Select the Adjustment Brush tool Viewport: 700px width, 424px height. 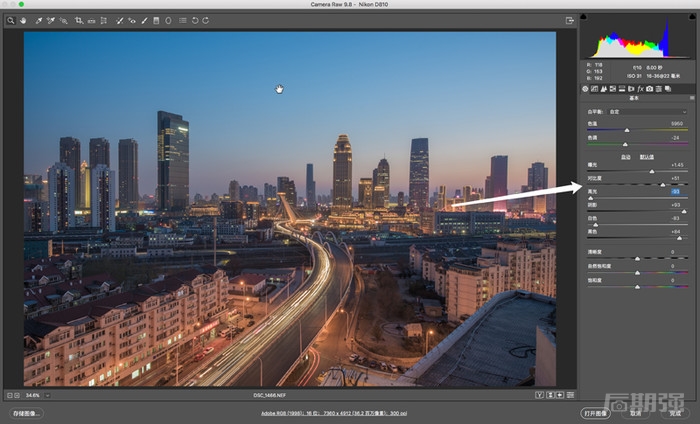click(144, 21)
